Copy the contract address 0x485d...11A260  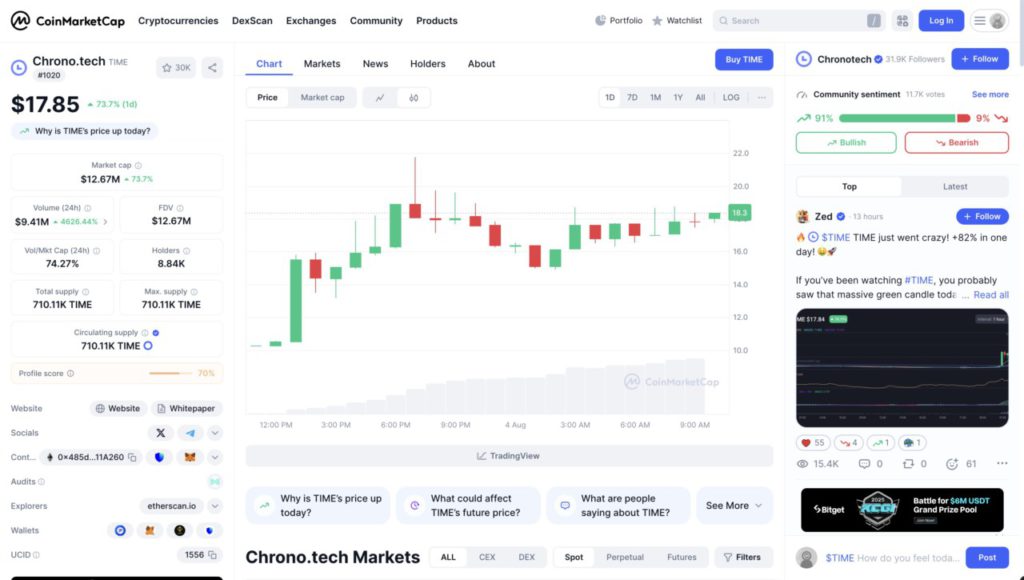[132, 457]
